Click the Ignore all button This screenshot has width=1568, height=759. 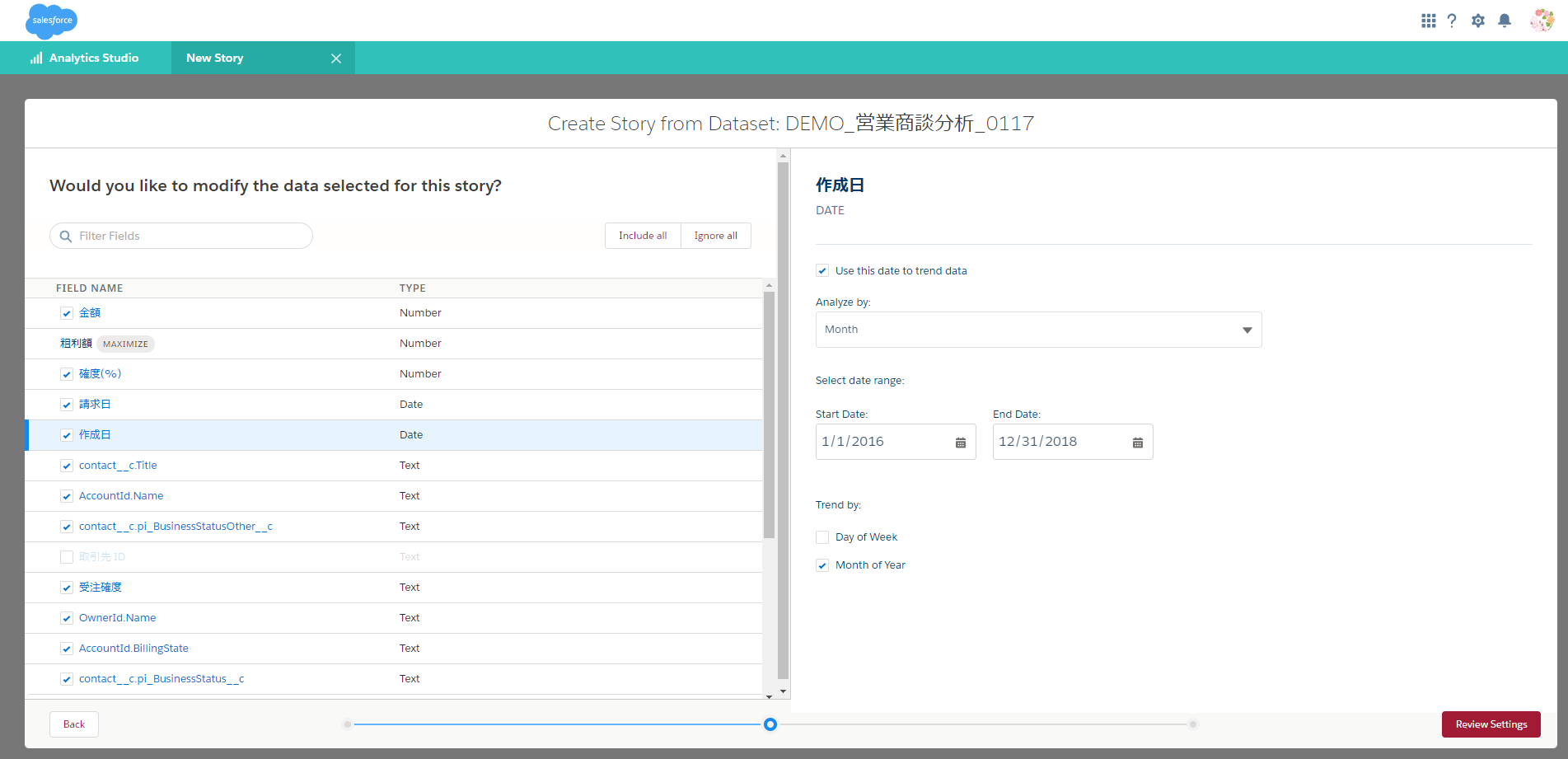click(715, 236)
